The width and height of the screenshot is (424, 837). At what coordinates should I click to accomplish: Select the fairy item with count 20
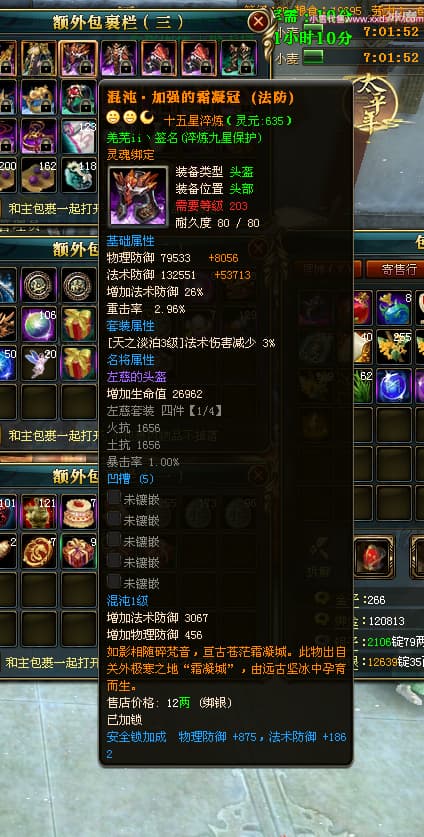point(38,363)
